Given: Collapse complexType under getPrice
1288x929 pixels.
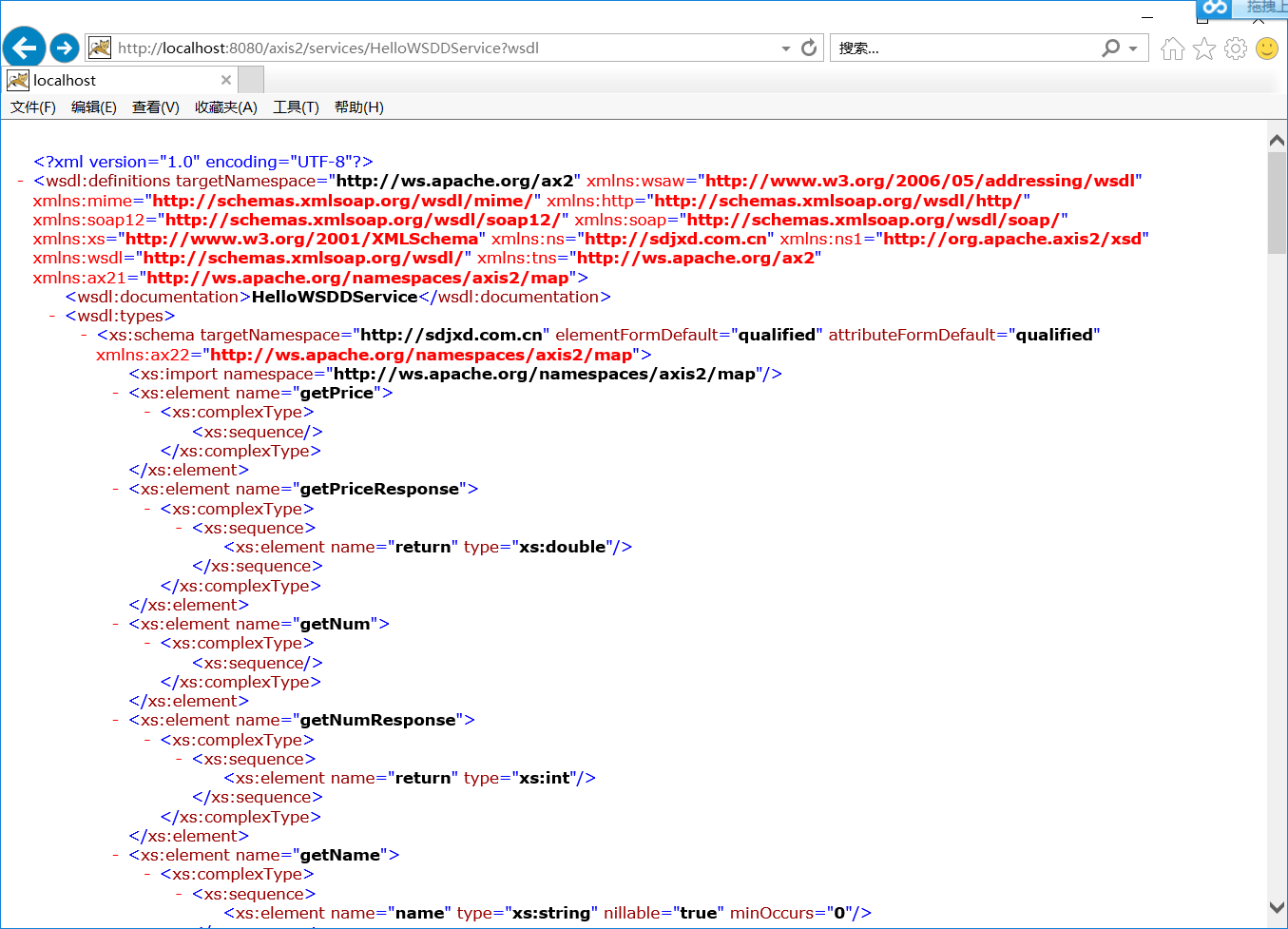Looking at the screenshot, I should coord(147,412).
